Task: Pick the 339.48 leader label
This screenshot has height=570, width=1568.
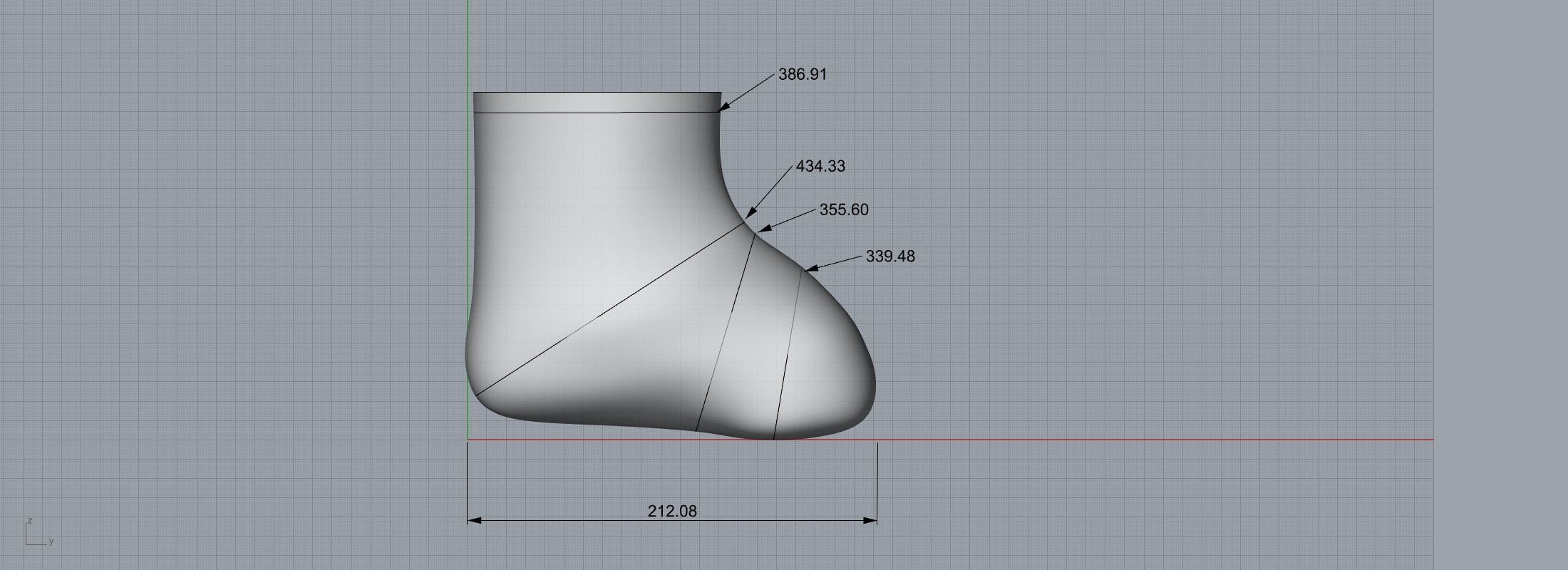Action: [x=890, y=256]
